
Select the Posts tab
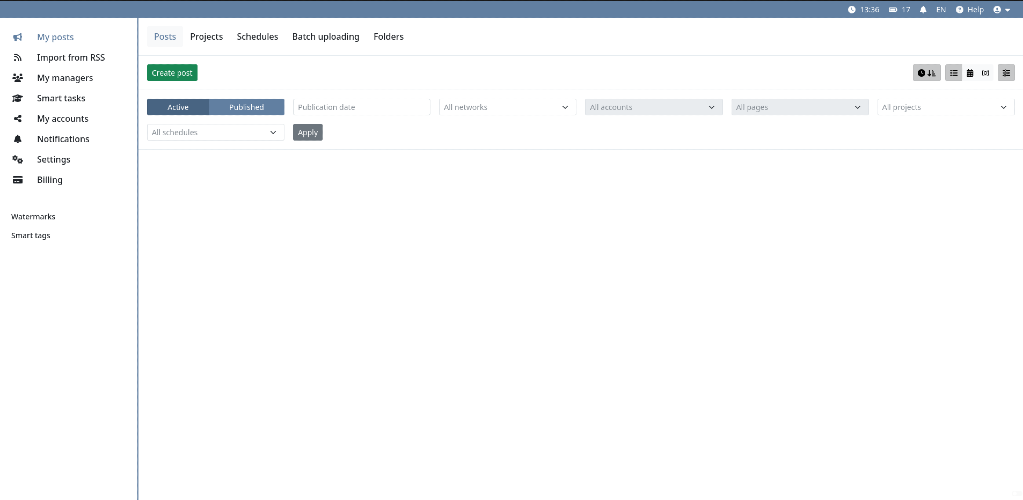[x=165, y=37]
